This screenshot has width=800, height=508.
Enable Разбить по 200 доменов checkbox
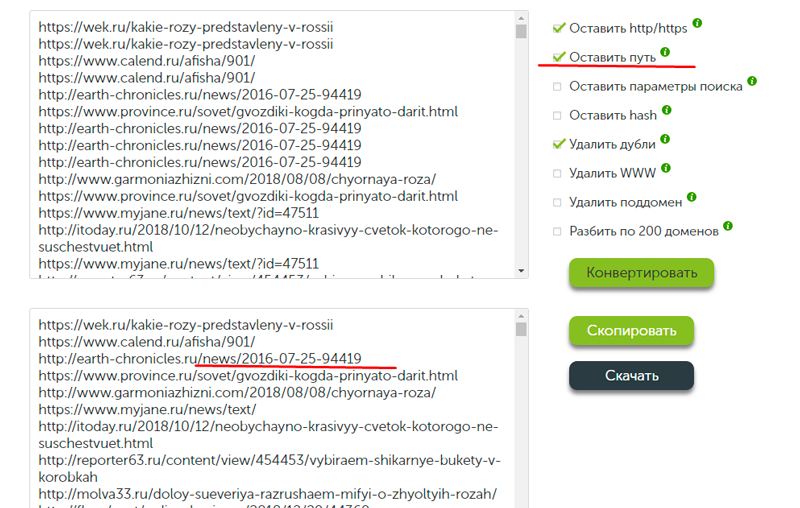[x=557, y=232]
